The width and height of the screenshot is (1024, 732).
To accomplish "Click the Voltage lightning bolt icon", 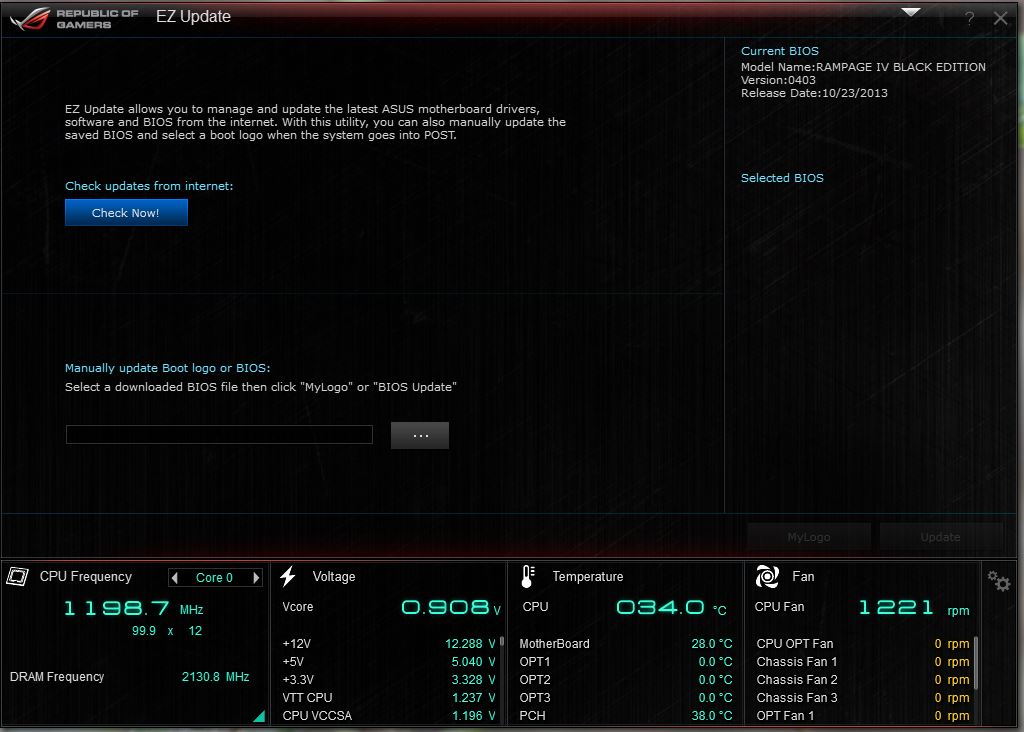I will (288, 577).
